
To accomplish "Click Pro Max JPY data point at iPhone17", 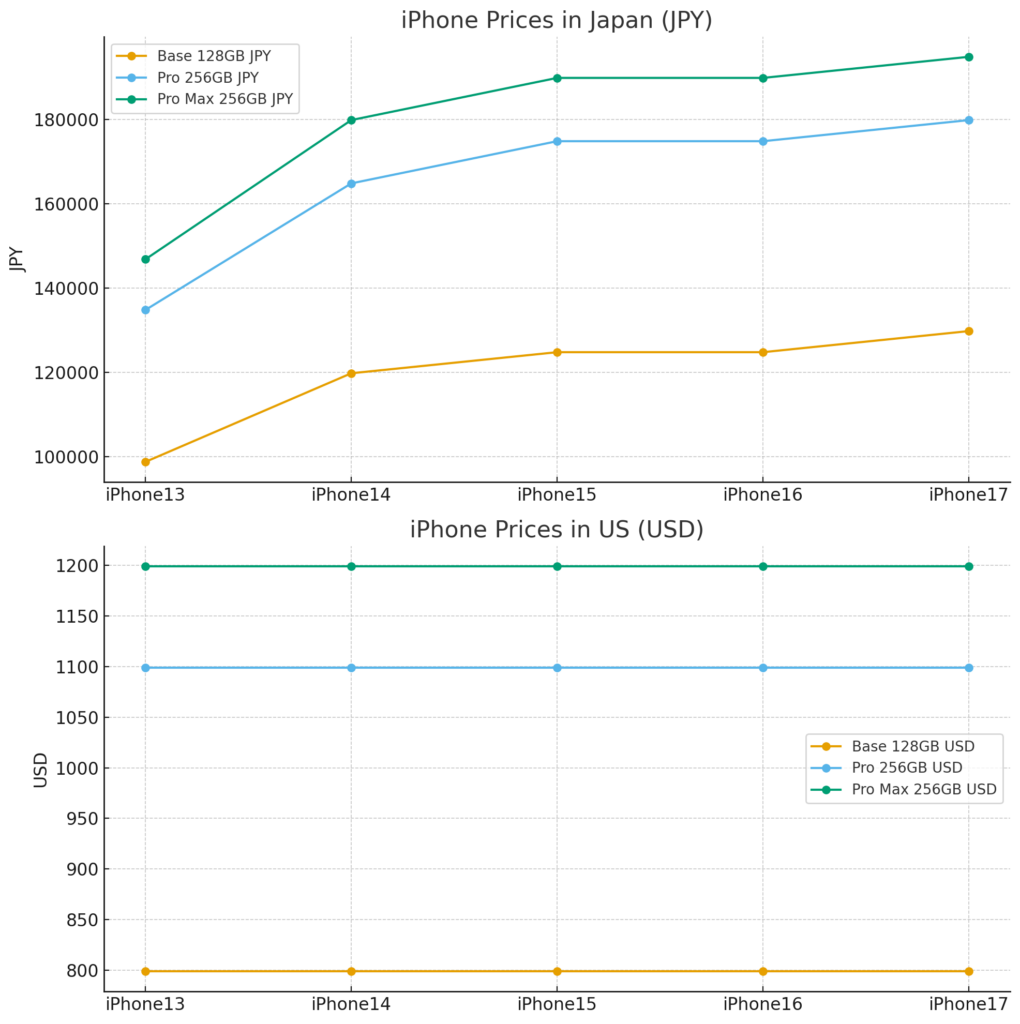I will [968, 57].
